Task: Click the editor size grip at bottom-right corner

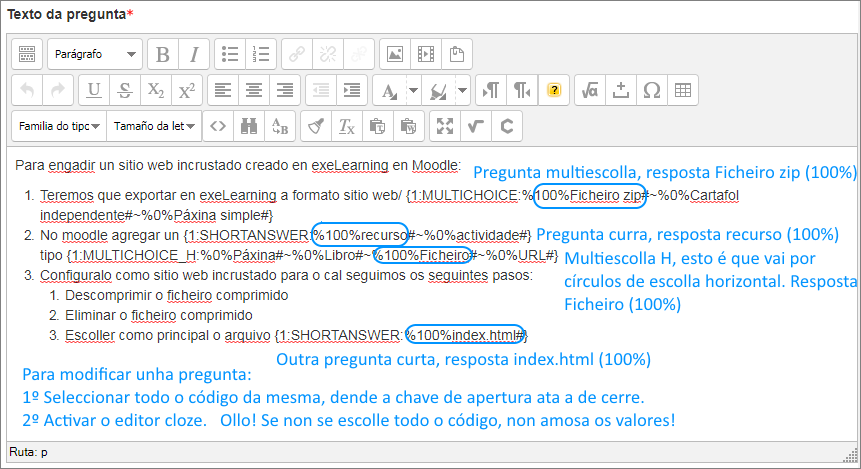Action: click(850, 453)
